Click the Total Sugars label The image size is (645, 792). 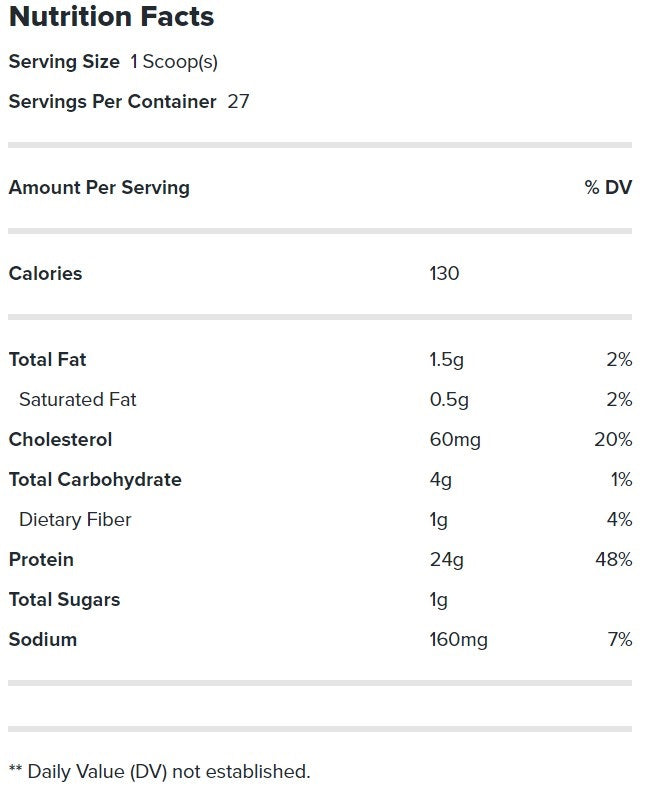coord(64,600)
